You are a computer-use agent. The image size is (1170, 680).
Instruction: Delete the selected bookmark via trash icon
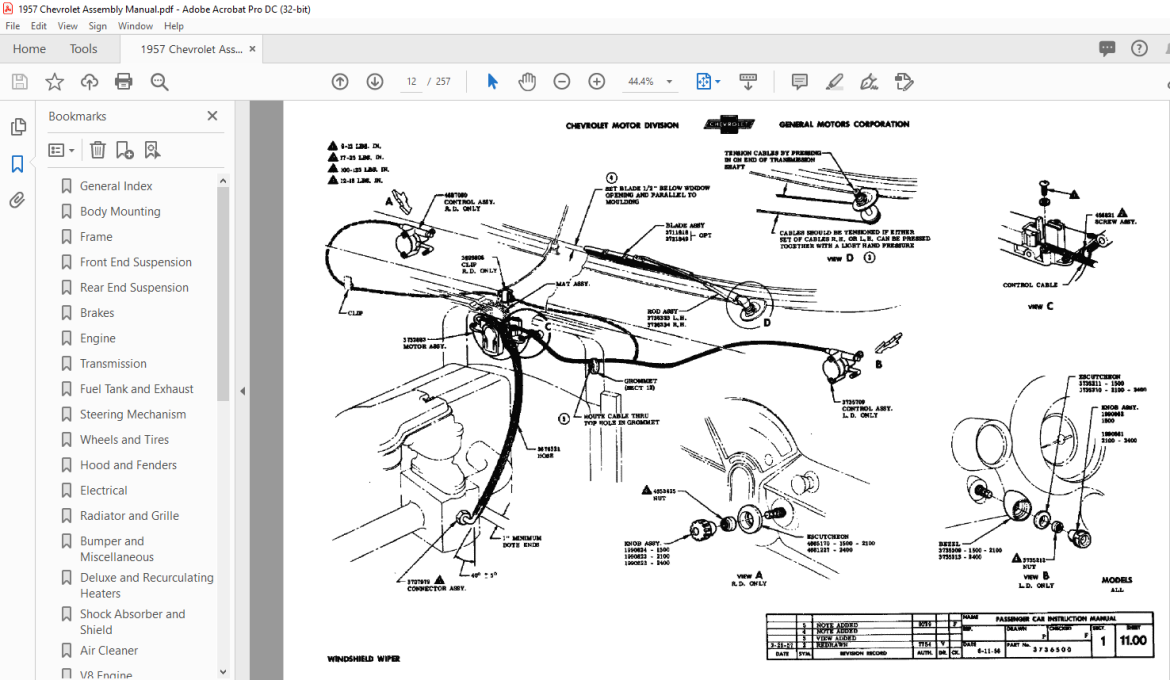pos(96,149)
